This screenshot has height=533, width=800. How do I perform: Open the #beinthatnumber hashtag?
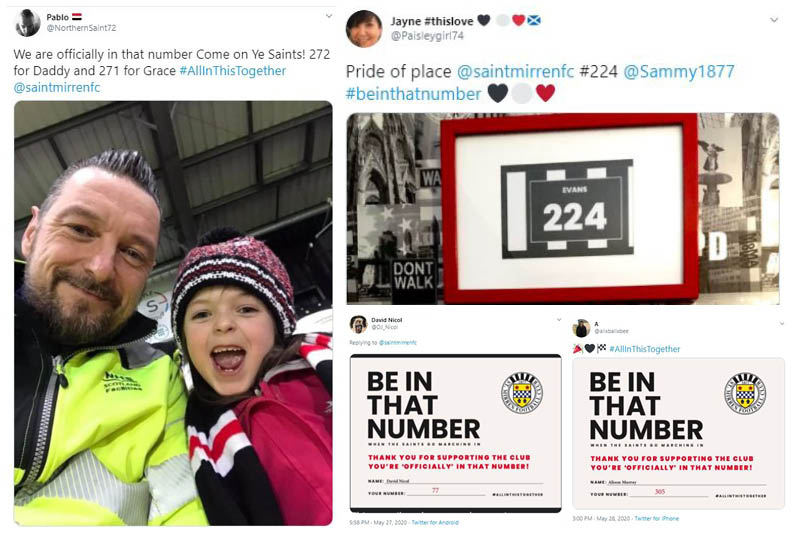[x=413, y=94]
